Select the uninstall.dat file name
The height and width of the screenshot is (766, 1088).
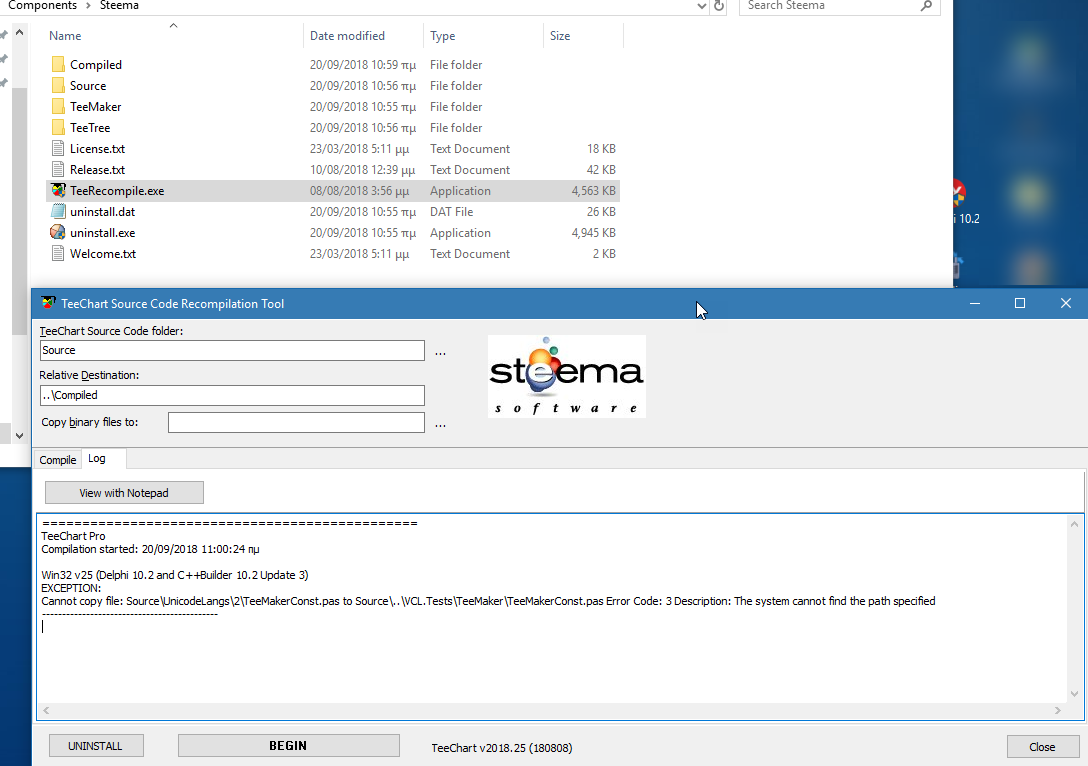pos(103,212)
